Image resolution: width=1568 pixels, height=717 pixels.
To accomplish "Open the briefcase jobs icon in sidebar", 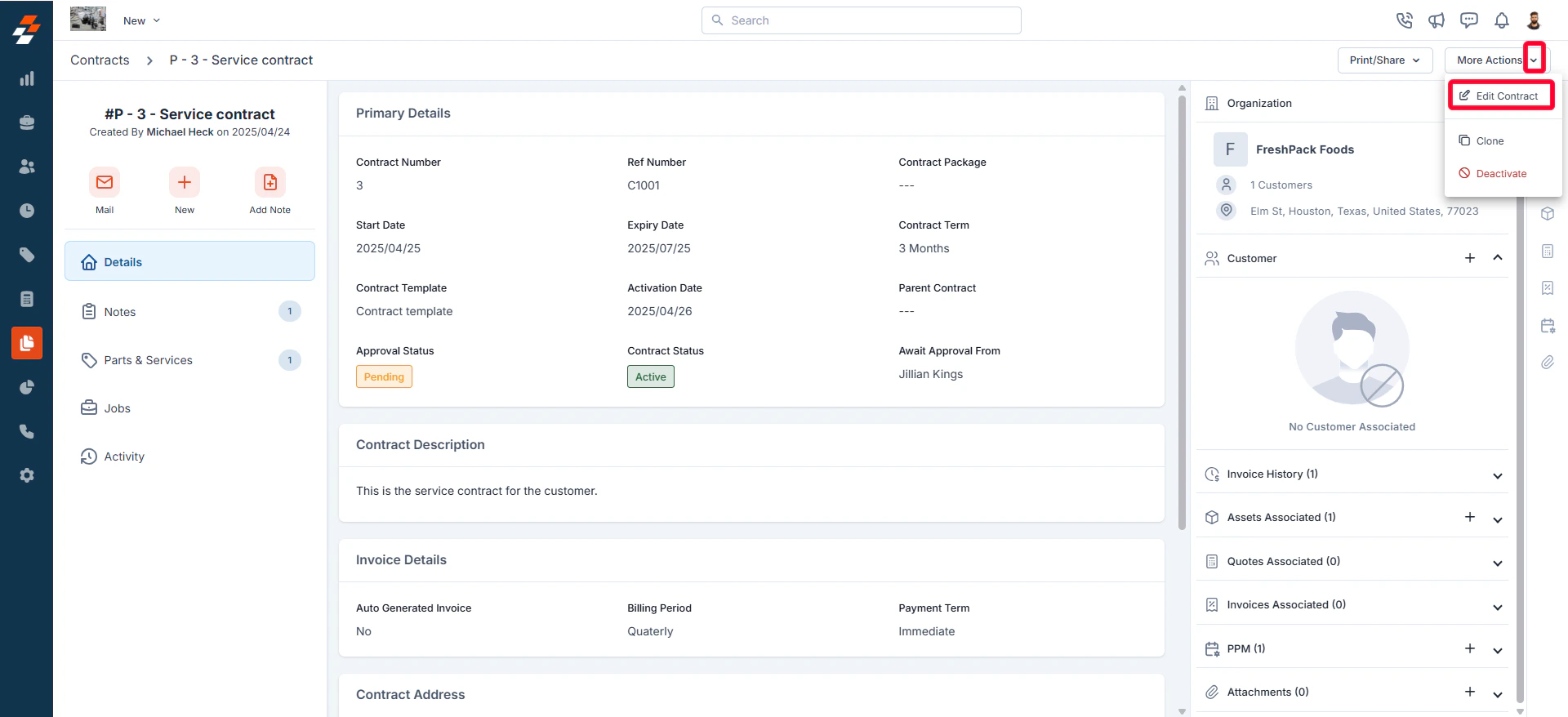I will point(27,122).
